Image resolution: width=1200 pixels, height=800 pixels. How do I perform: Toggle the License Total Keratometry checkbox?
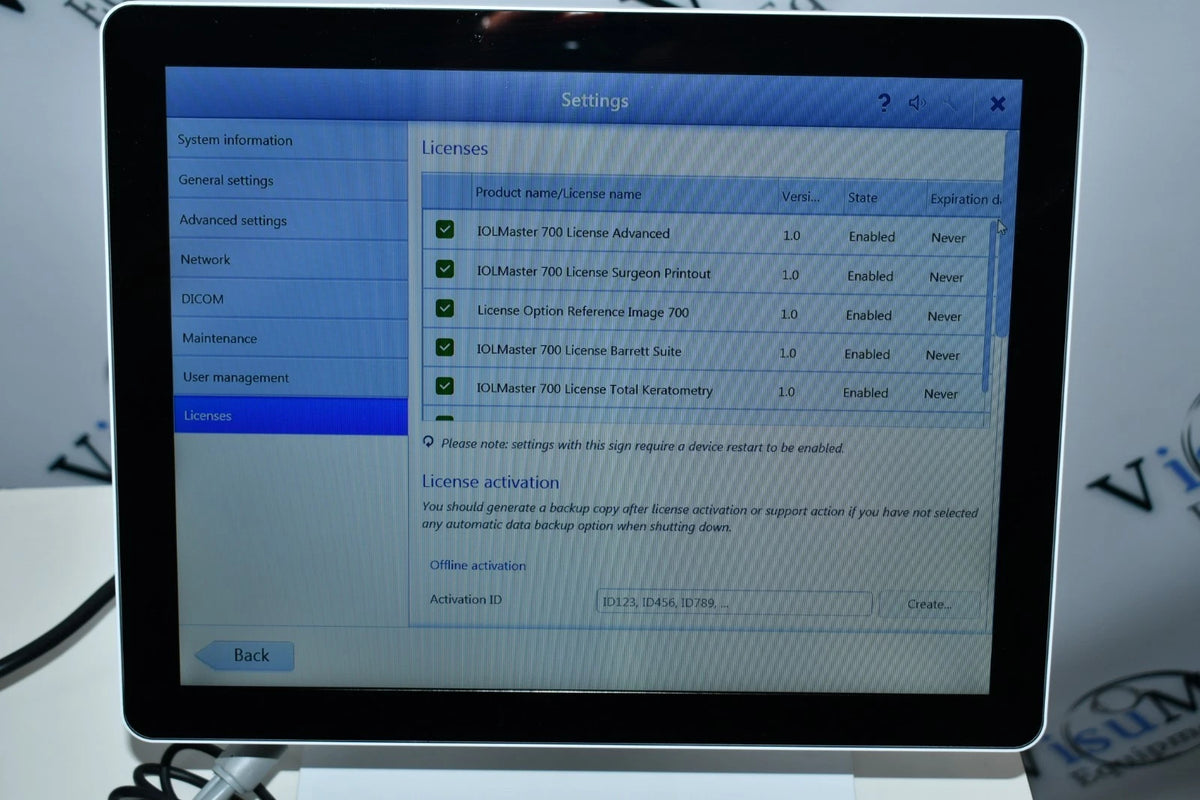coord(445,386)
